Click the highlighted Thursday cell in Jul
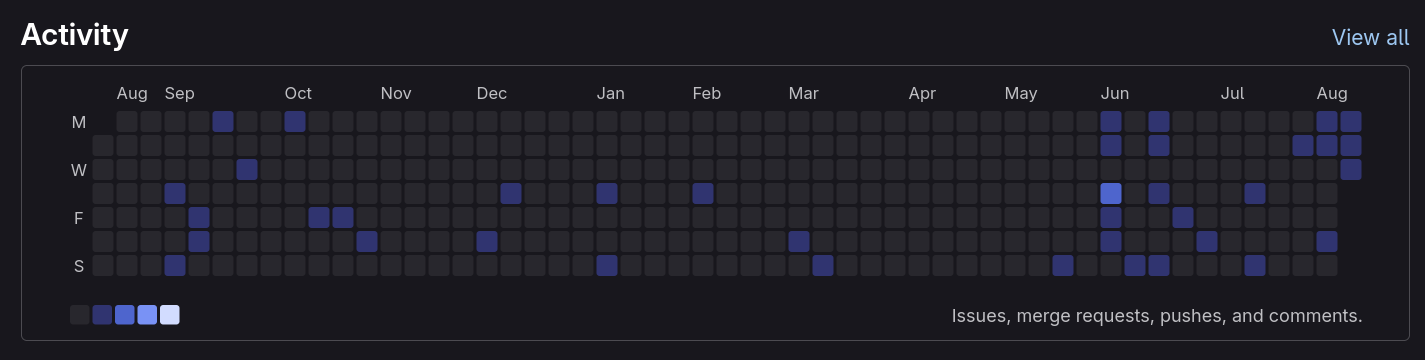The width and height of the screenshot is (1425, 360). pyautogui.click(x=1255, y=193)
